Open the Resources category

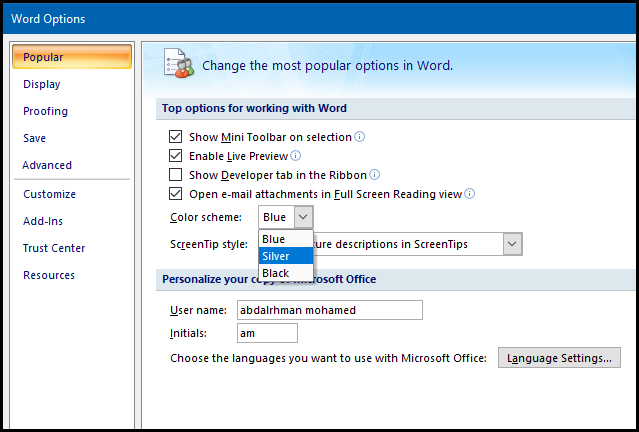[49, 275]
